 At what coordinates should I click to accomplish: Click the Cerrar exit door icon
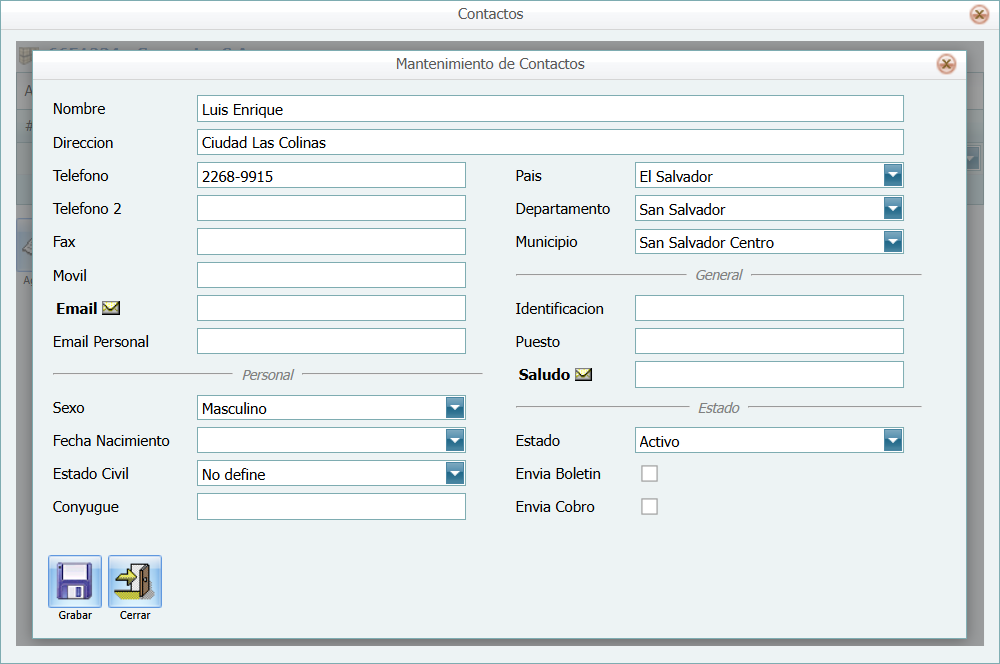click(135, 581)
